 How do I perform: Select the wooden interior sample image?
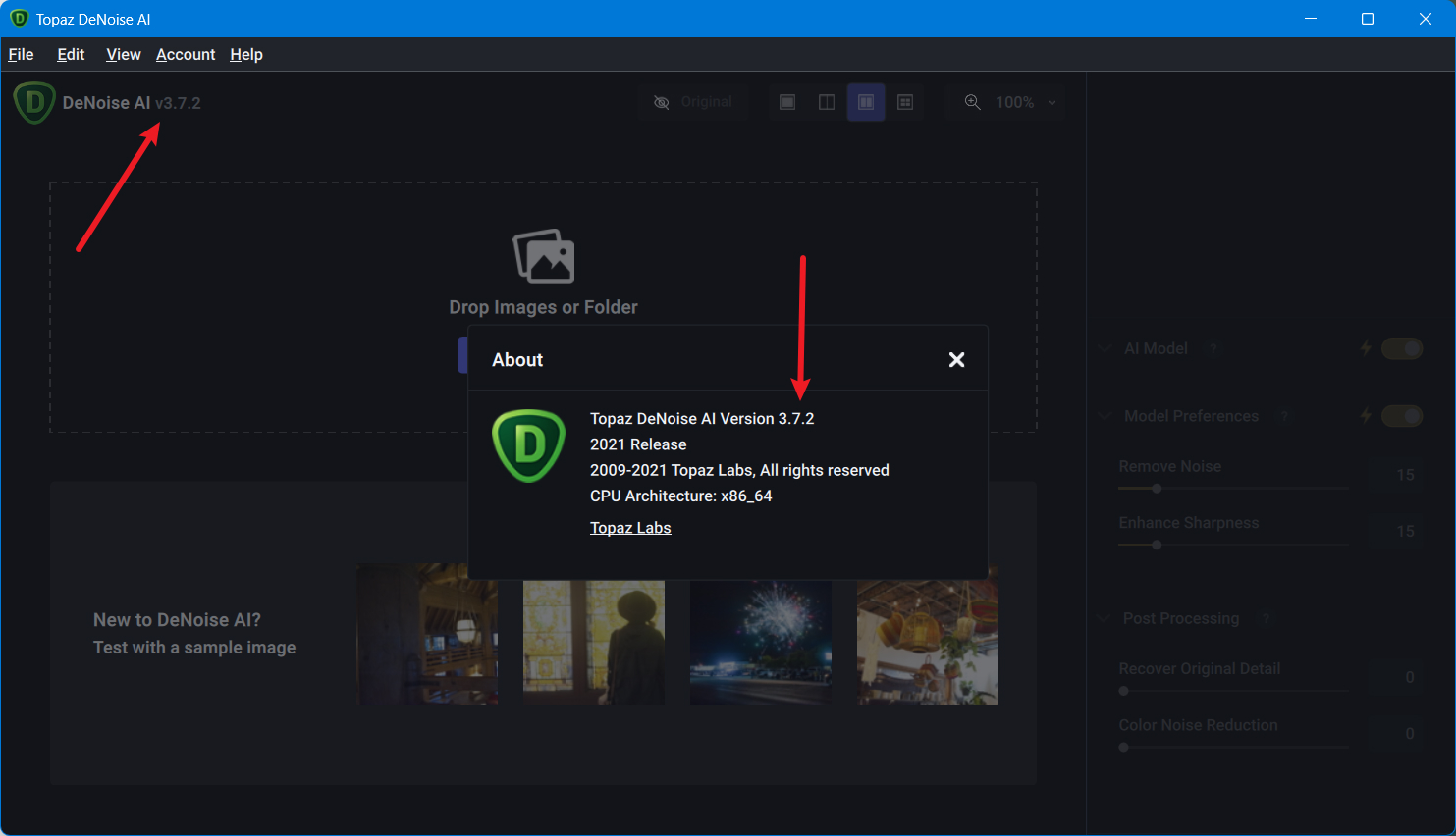(x=427, y=634)
